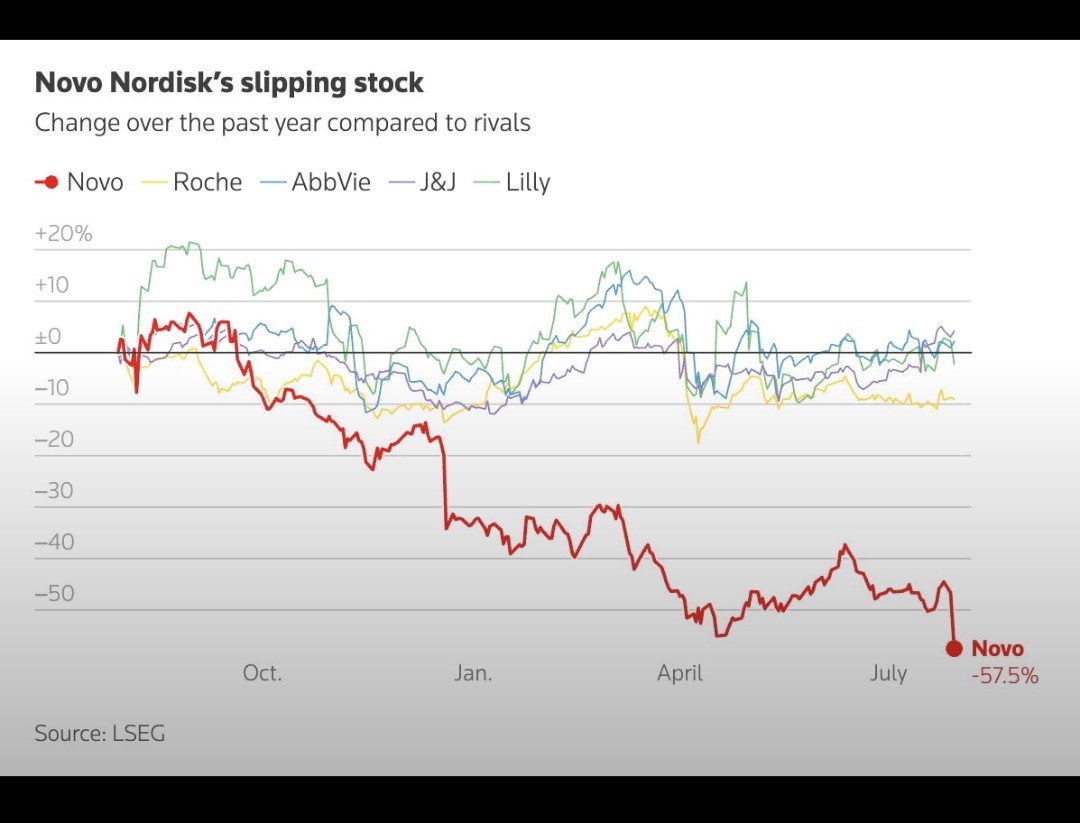Toggle the AbbVie legend label

point(331,182)
